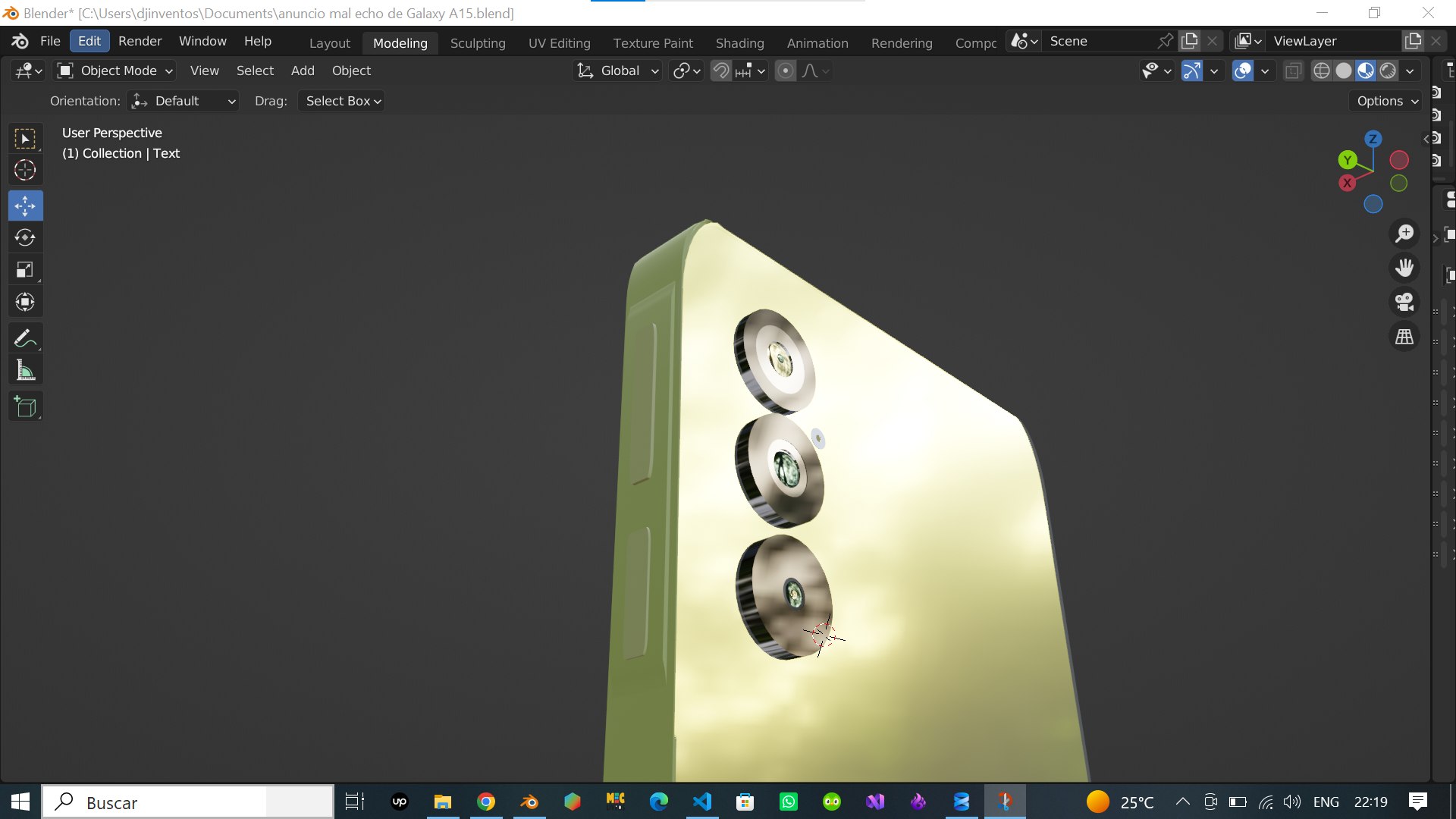Switch perspective/orthographic grid icon
The image size is (1456, 819).
[x=1404, y=336]
